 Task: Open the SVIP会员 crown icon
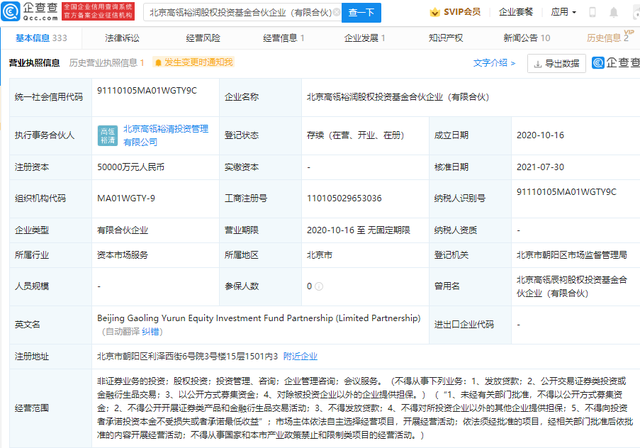pos(435,12)
